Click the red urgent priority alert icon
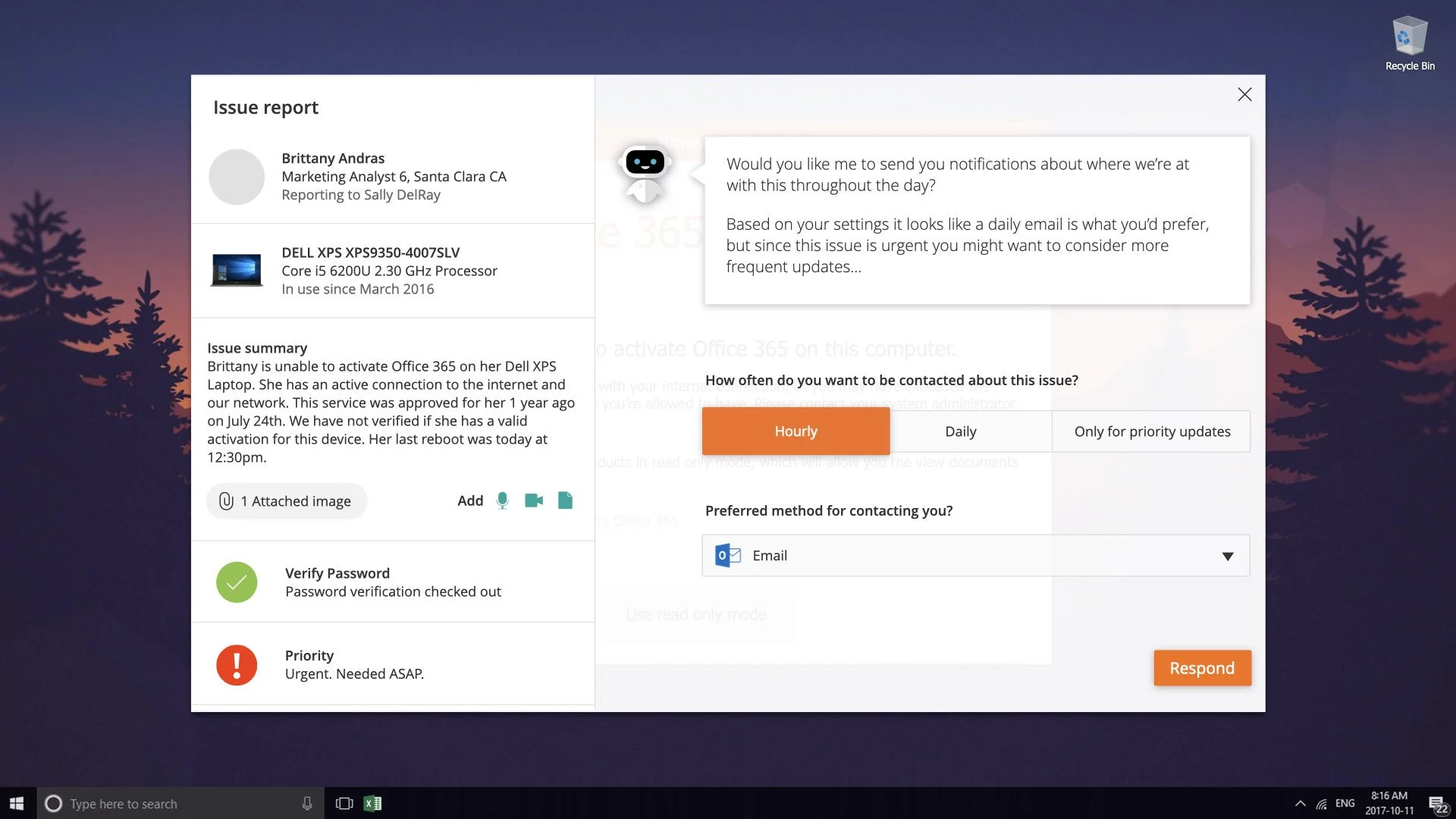1456x819 pixels. 237,665
